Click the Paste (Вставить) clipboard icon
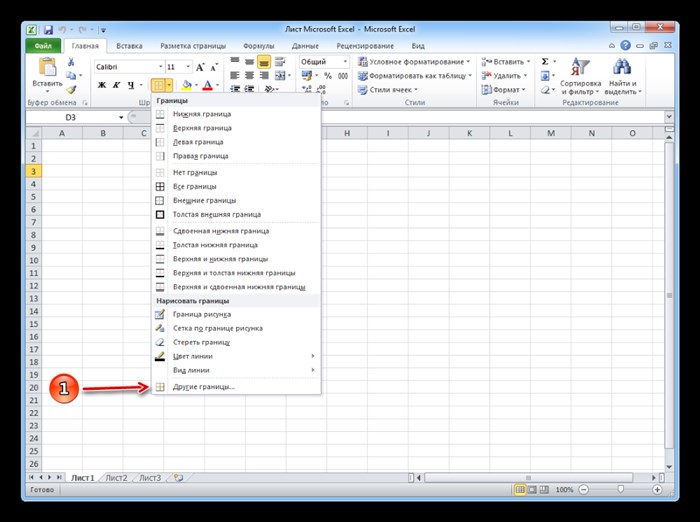This screenshot has width=700, height=522. pos(47,67)
